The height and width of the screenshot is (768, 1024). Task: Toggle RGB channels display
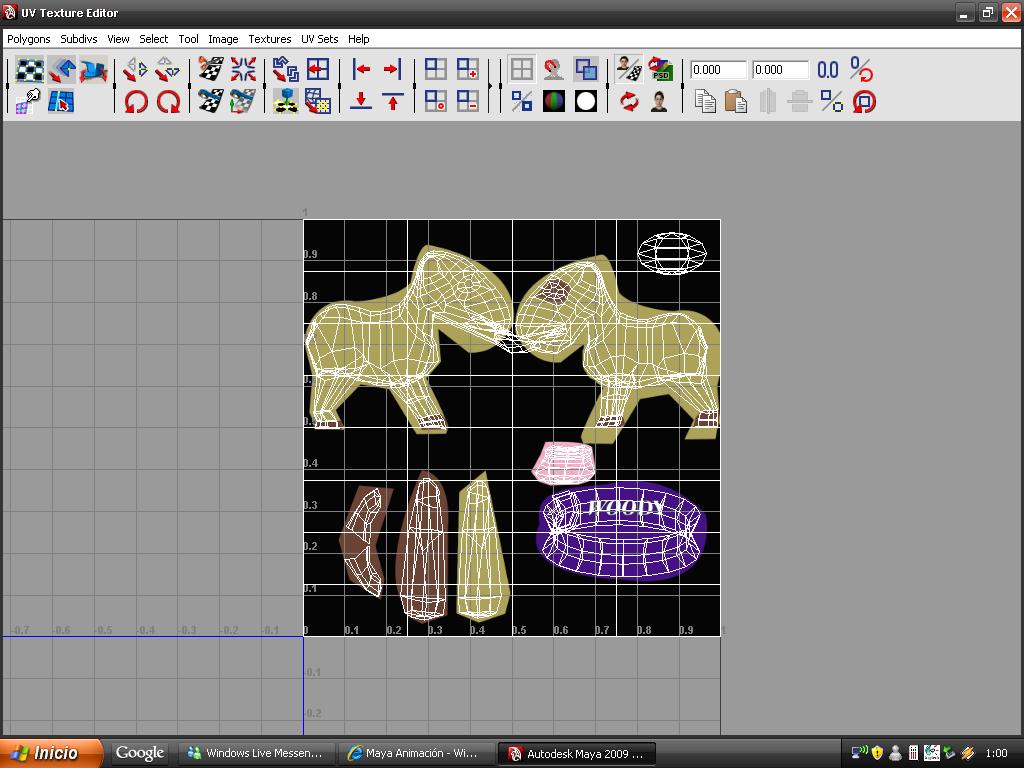[554, 102]
